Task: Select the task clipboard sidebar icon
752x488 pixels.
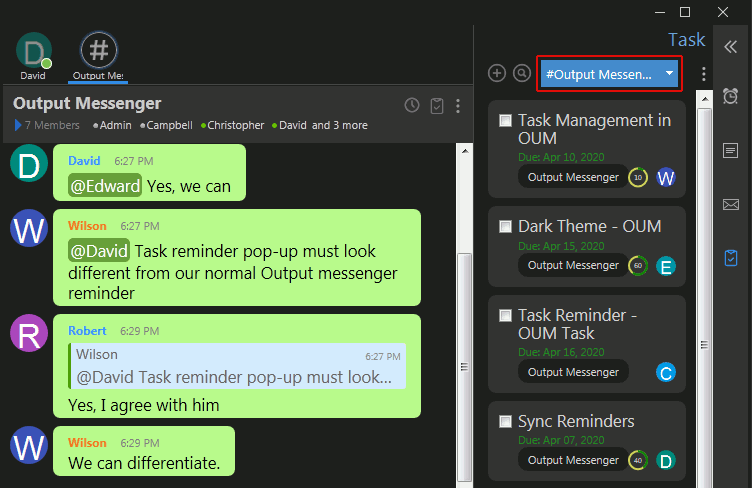Action: [730, 258]
